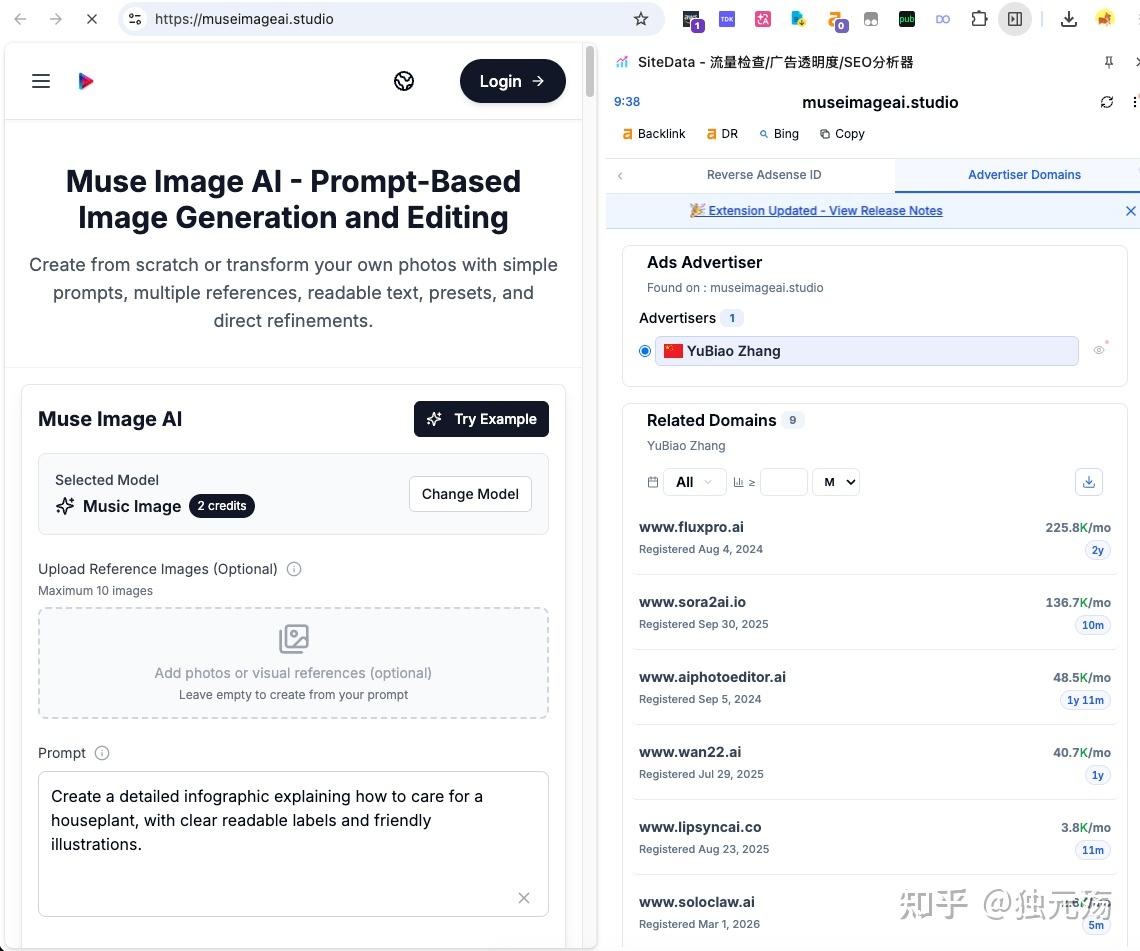The image size is (1140, 951).
Task: Click info icon next to Upload Reference Images
Action: coord(294,569)
